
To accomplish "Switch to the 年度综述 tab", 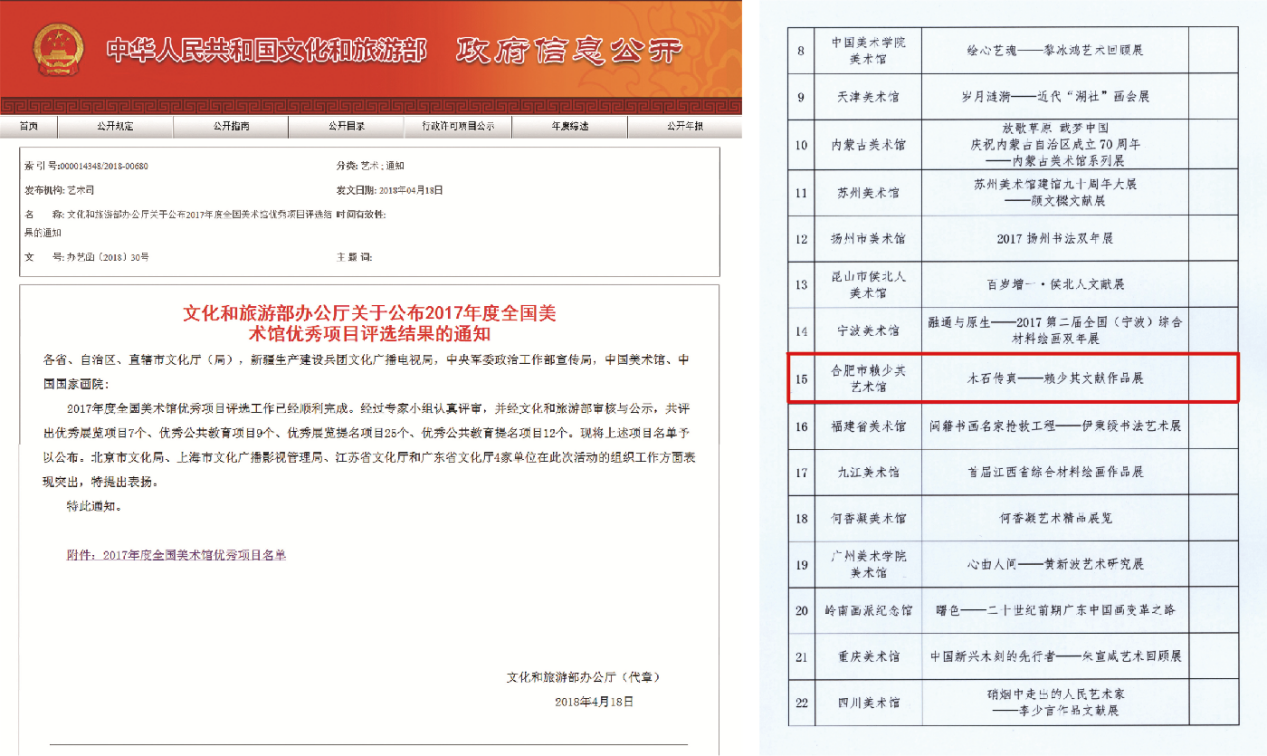I will (x=570, y=126).
